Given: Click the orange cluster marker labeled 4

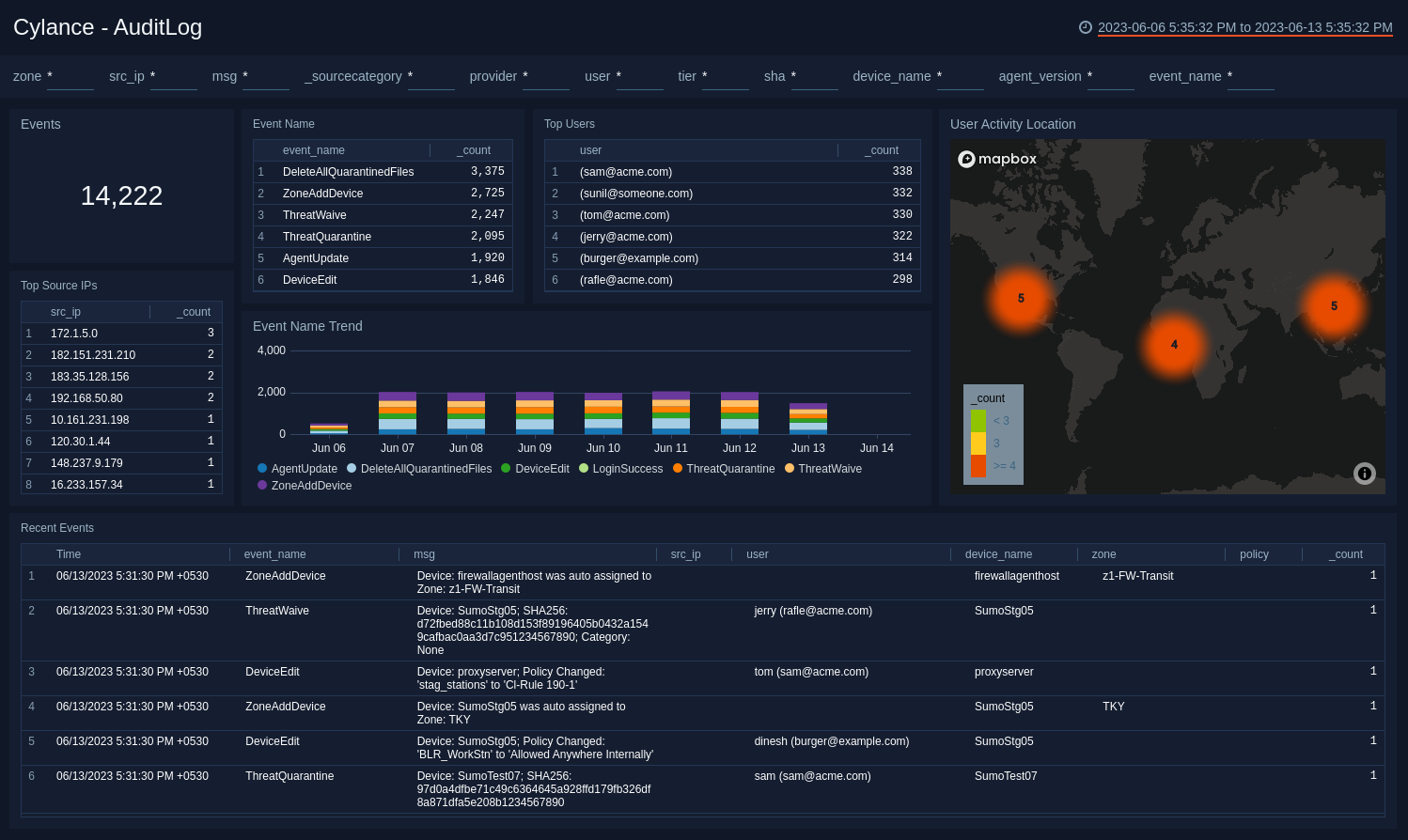Looking at the screenshot, I should click(1173, 345).
